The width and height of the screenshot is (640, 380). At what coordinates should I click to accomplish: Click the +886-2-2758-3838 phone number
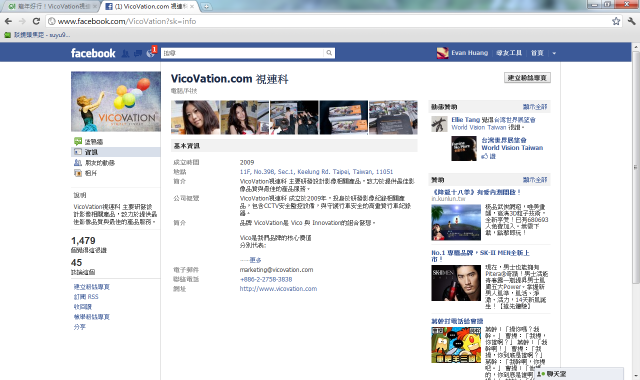click(x=266, y=279)
